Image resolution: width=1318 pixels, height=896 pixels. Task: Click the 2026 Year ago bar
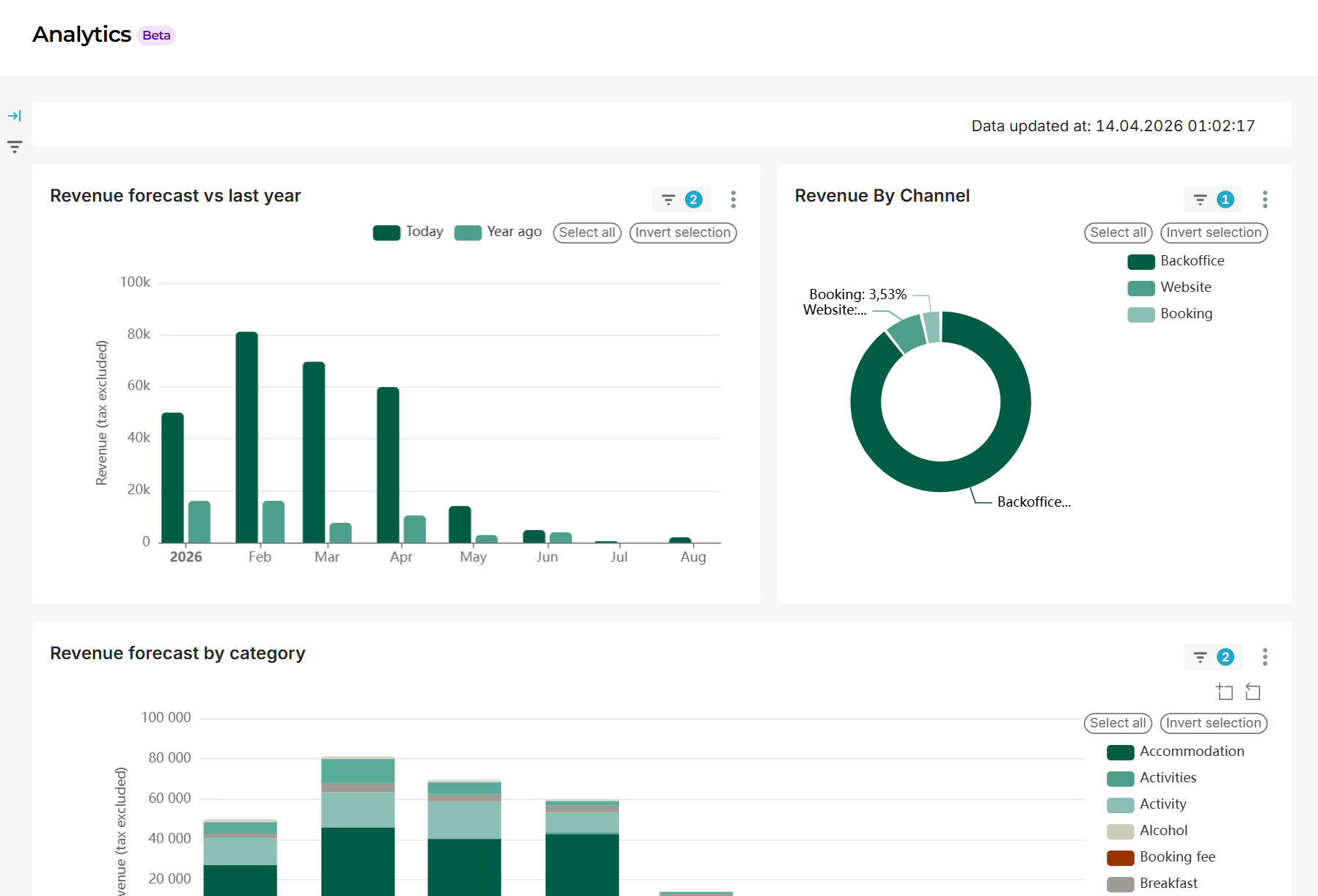pos(199,522)
